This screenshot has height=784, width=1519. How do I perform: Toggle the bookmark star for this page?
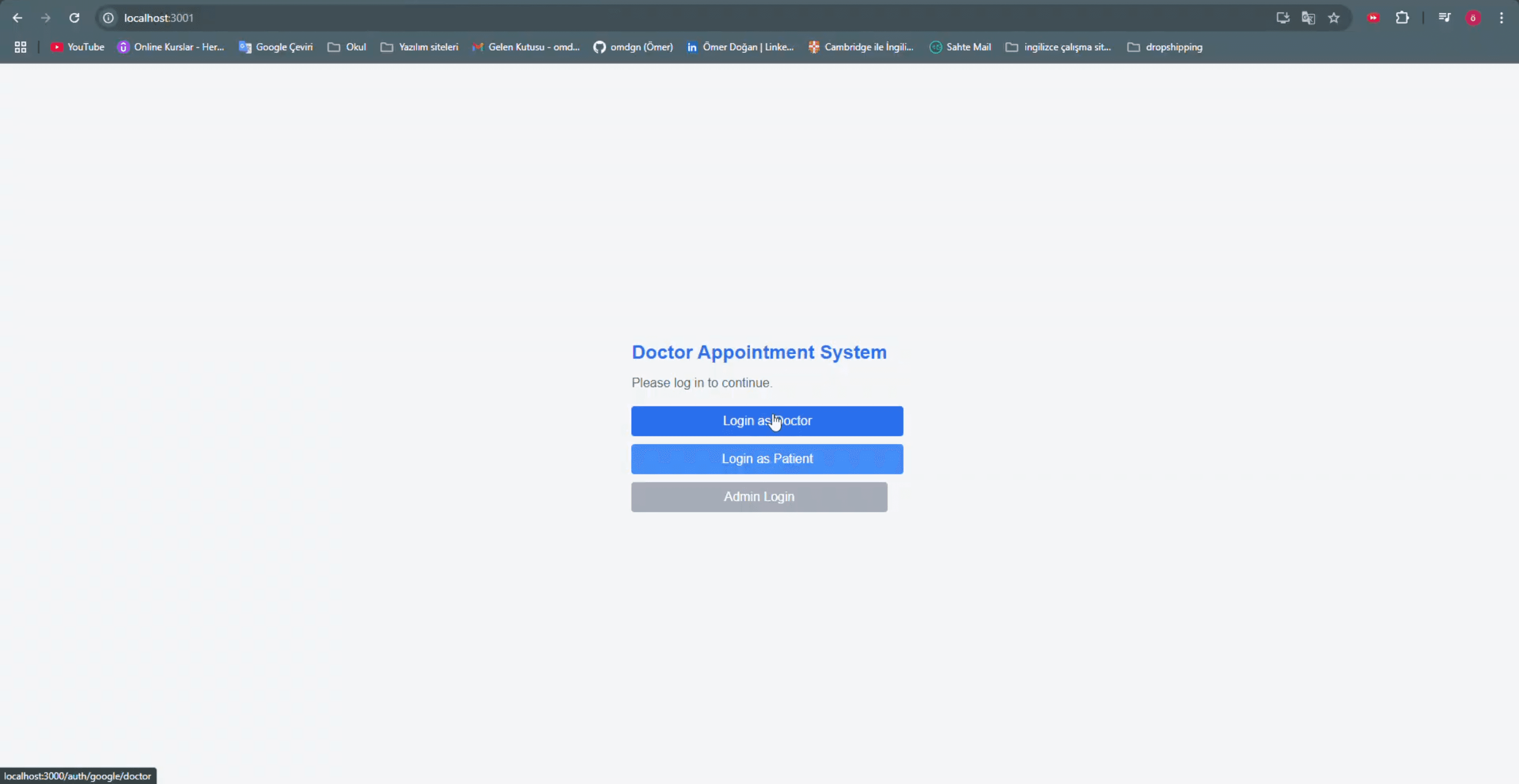click(1334, 18)
